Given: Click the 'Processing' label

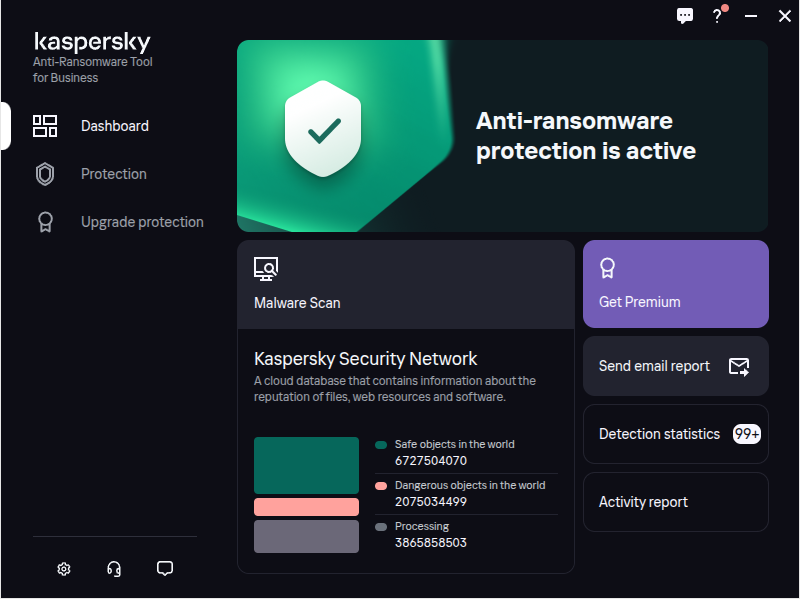Looking at the screenshot, I should (422, 526).
